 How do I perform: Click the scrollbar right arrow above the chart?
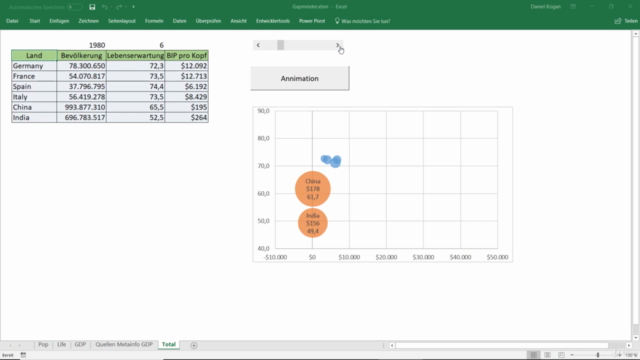coord(338,45)
